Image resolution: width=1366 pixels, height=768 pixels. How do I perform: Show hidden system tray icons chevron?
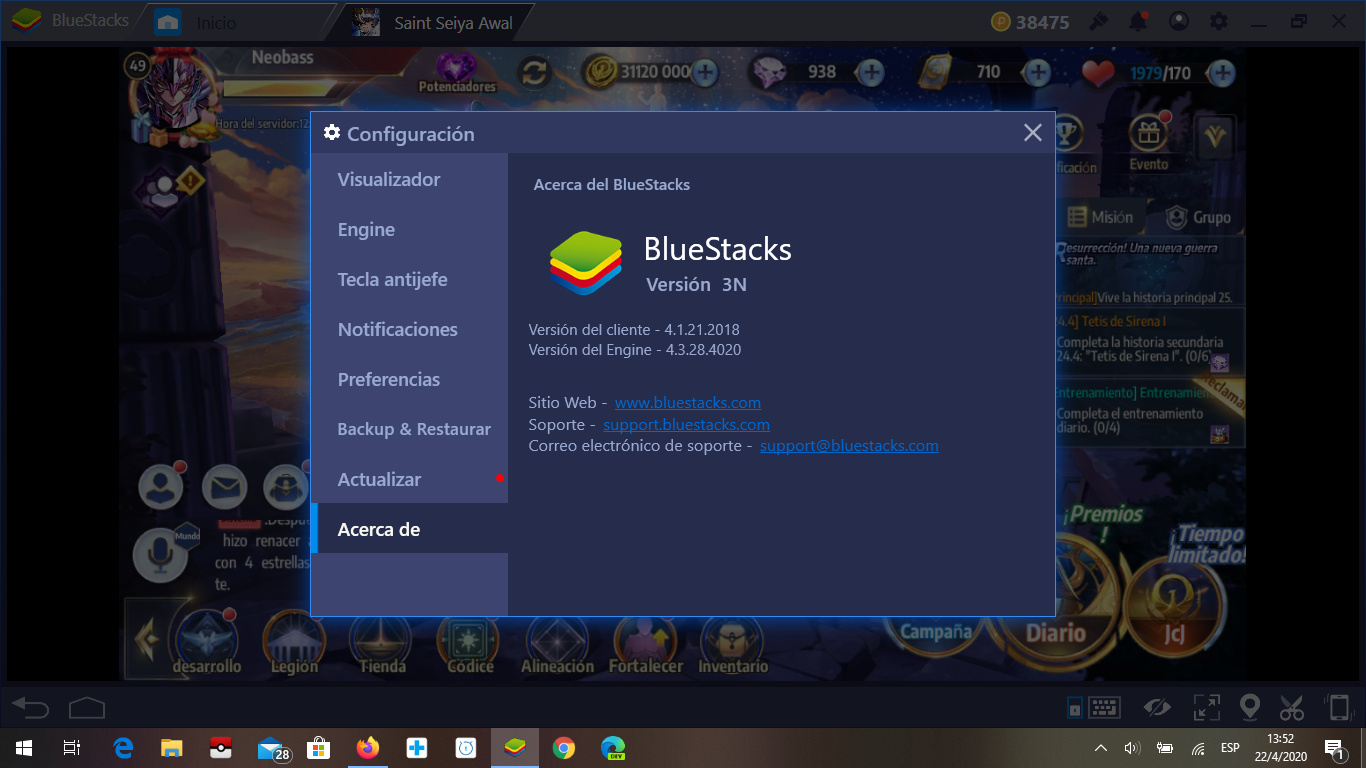1101,747
